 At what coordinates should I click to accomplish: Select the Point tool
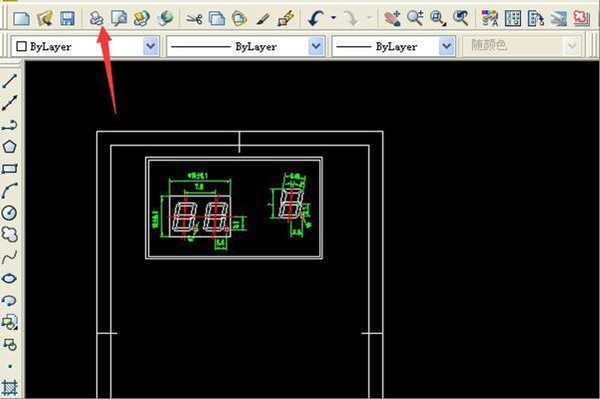click(10, 366)
